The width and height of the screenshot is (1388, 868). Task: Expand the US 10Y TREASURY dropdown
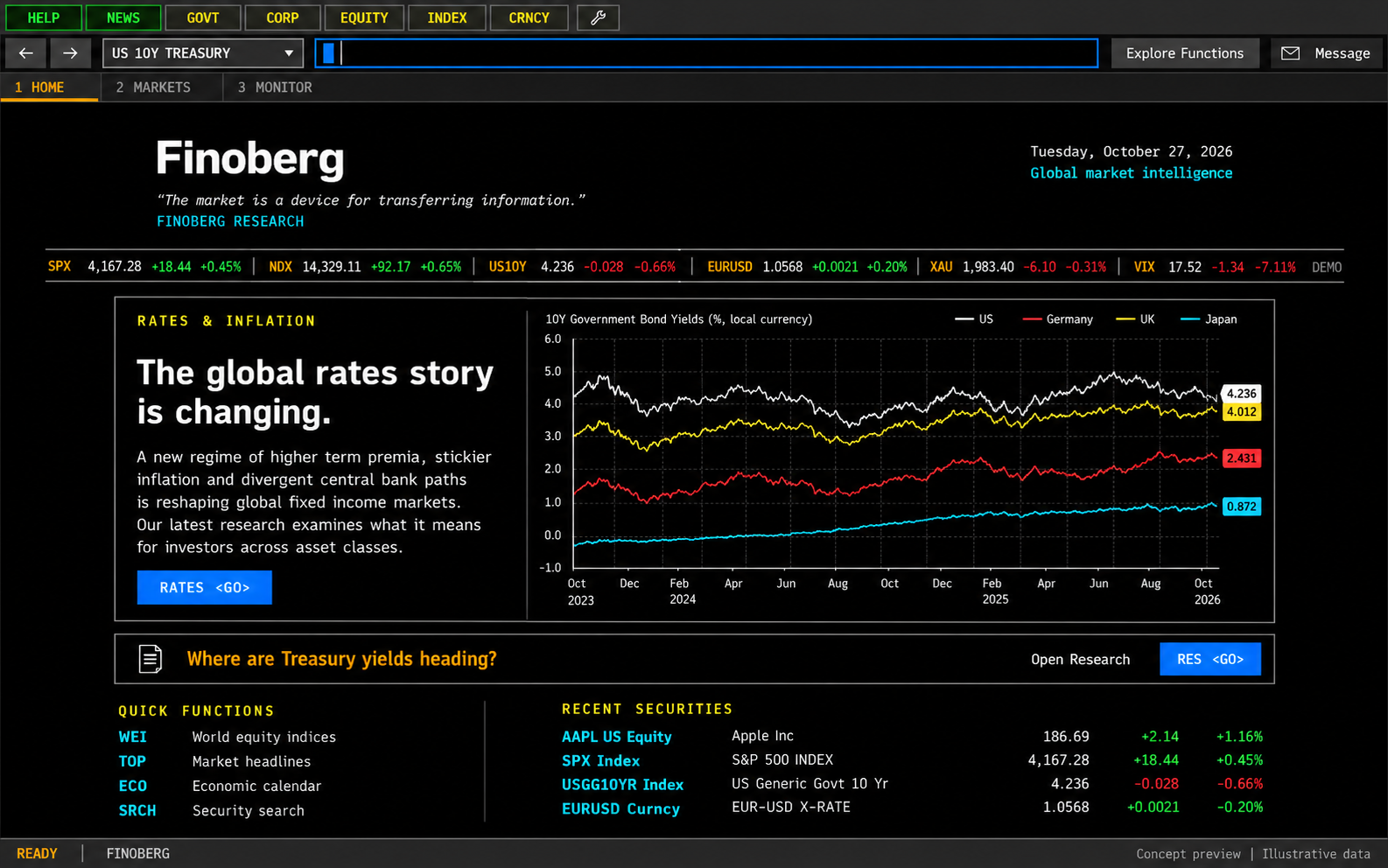tap(203, 53)
